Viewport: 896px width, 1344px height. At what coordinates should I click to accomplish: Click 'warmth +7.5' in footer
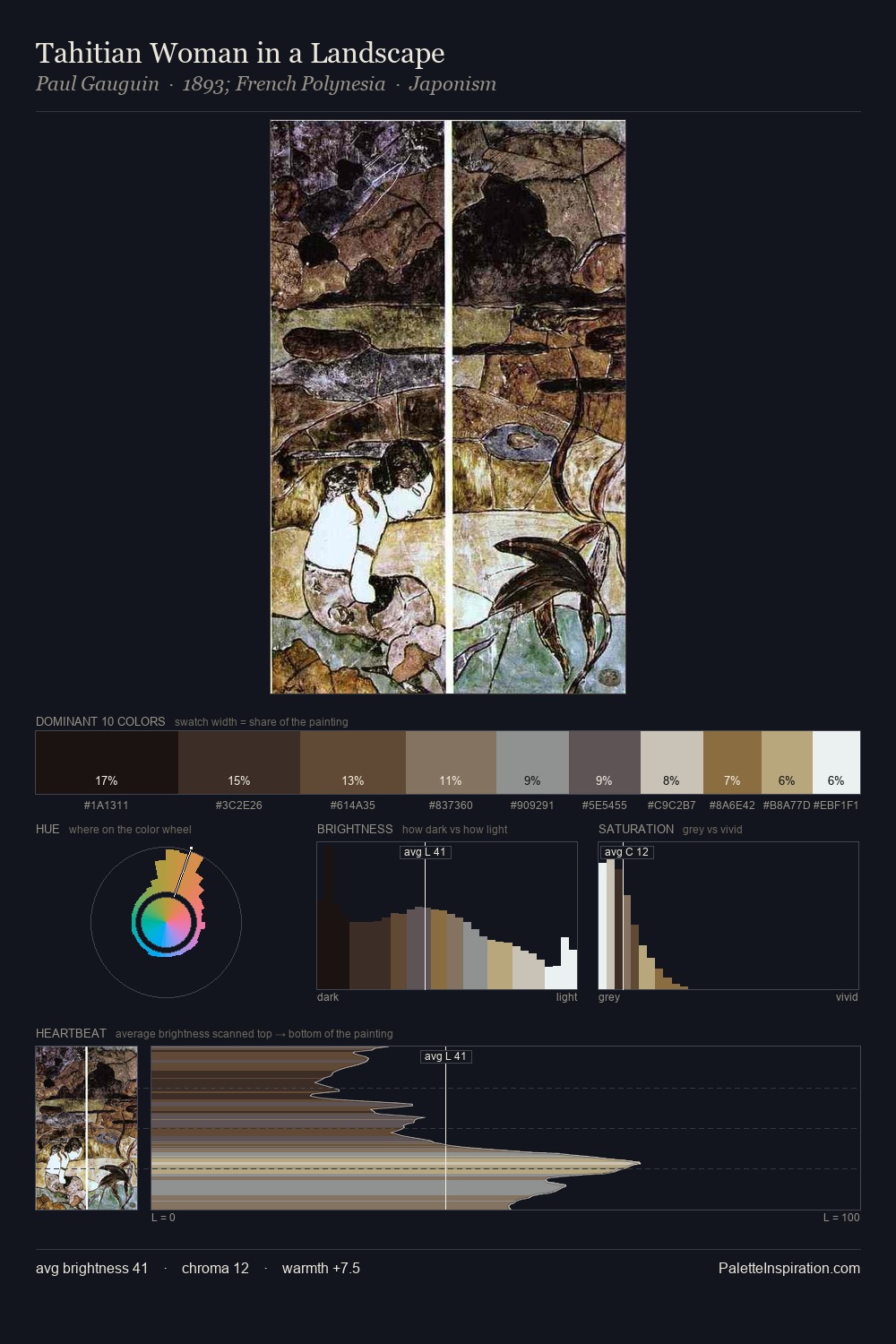pyautogui.click(x=321, y=1268)
